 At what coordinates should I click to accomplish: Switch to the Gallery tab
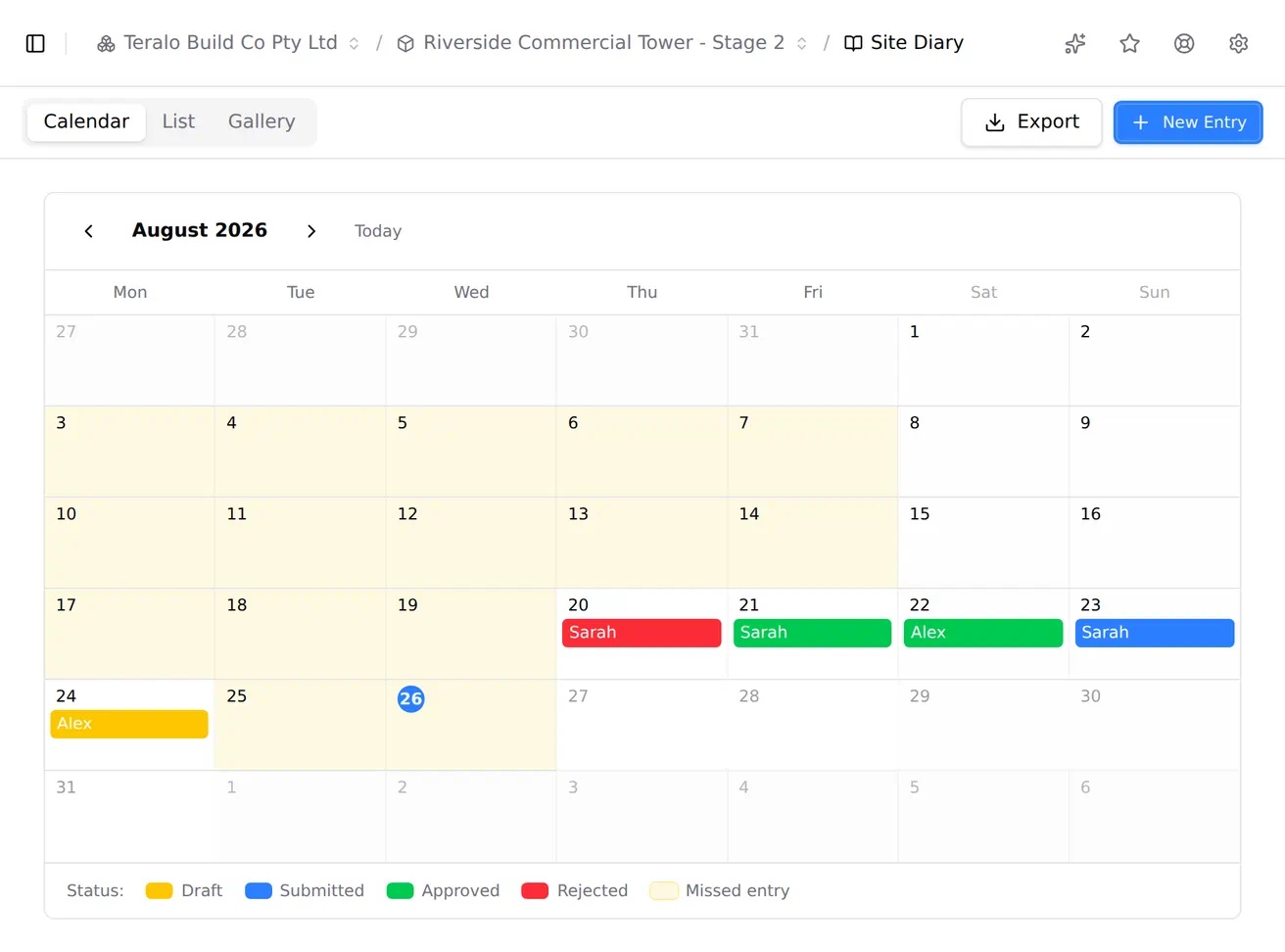coord(262,121)
